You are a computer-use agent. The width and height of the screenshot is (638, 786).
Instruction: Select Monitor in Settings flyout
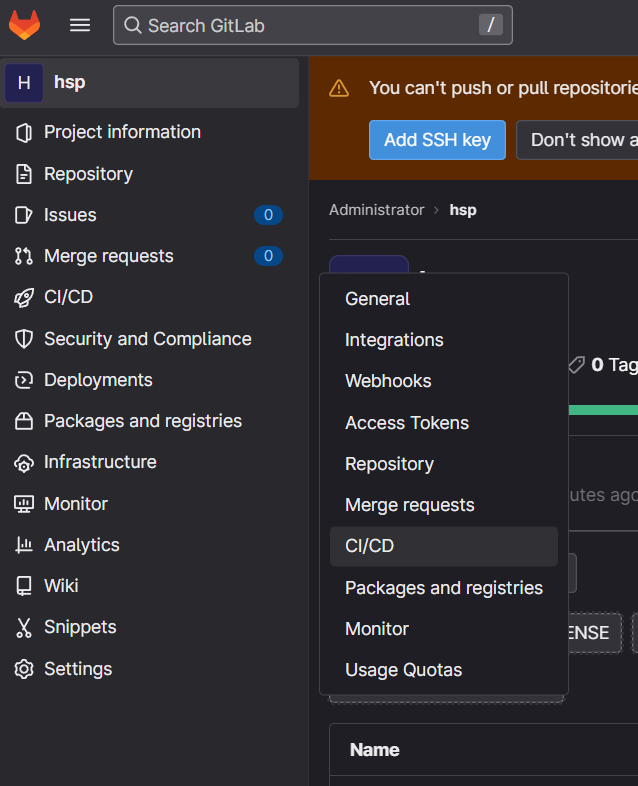tap(444, 629)
